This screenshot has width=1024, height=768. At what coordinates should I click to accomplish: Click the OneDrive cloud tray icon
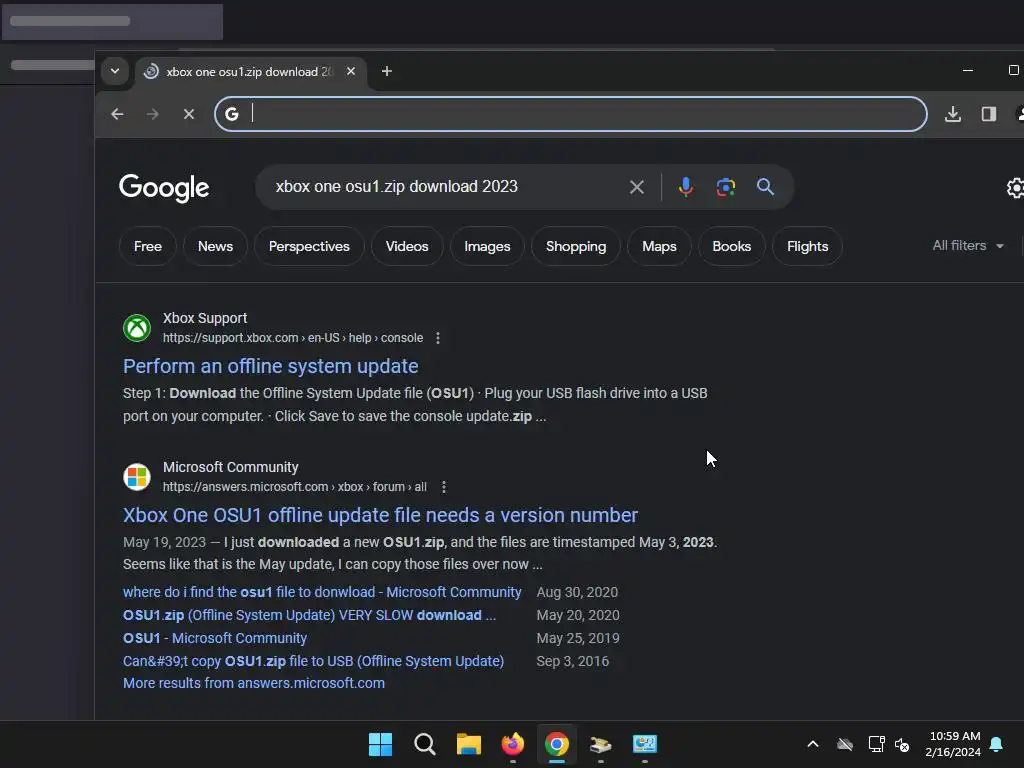845,744
